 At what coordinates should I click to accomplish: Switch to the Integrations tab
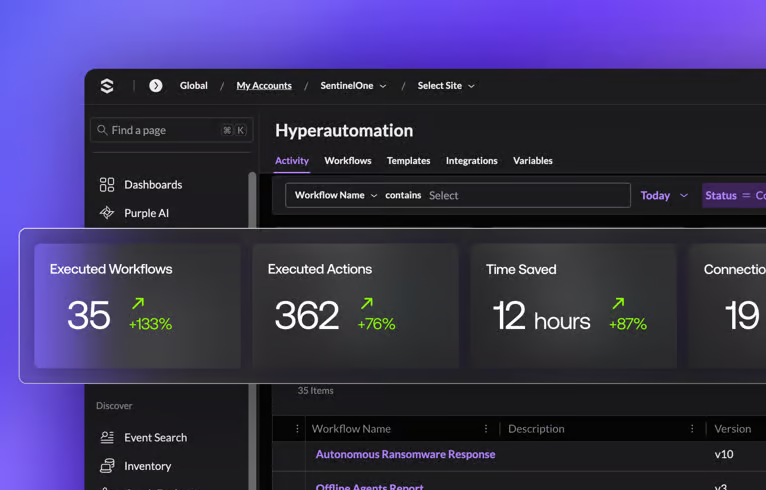click(471, 161)
